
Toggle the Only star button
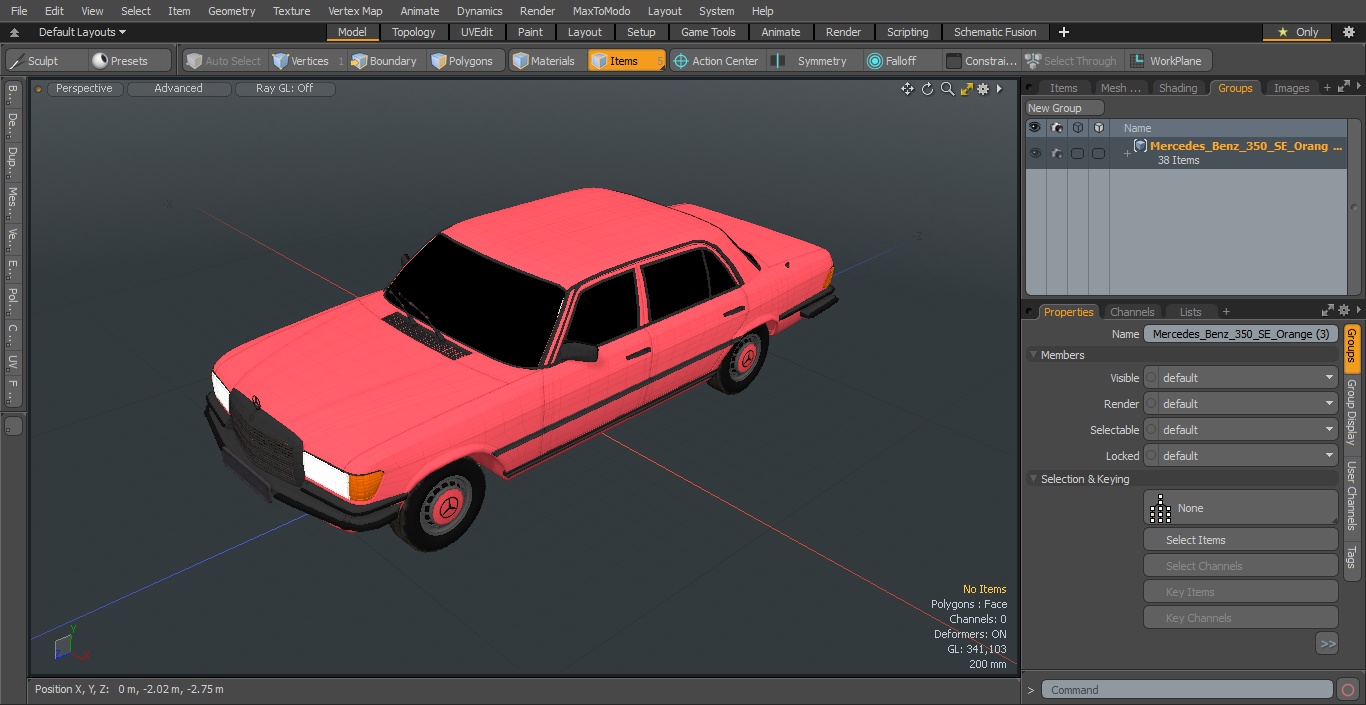coord(1297,32)
